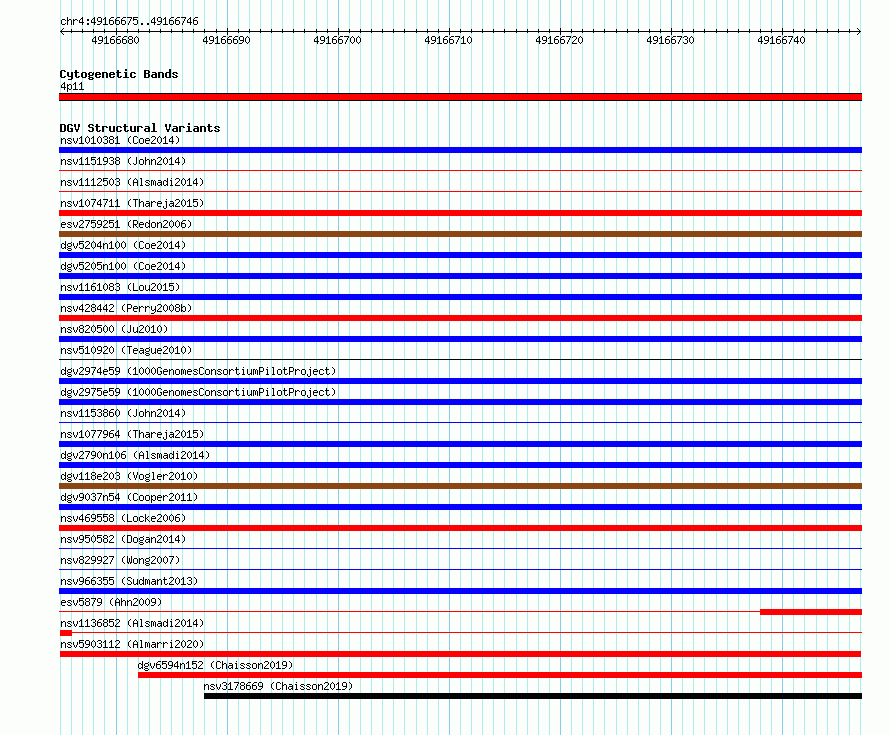Click the red 4p11 cytogenetic band bar
Viewport: 890px width, 735px height.
[x=460, y=97]
